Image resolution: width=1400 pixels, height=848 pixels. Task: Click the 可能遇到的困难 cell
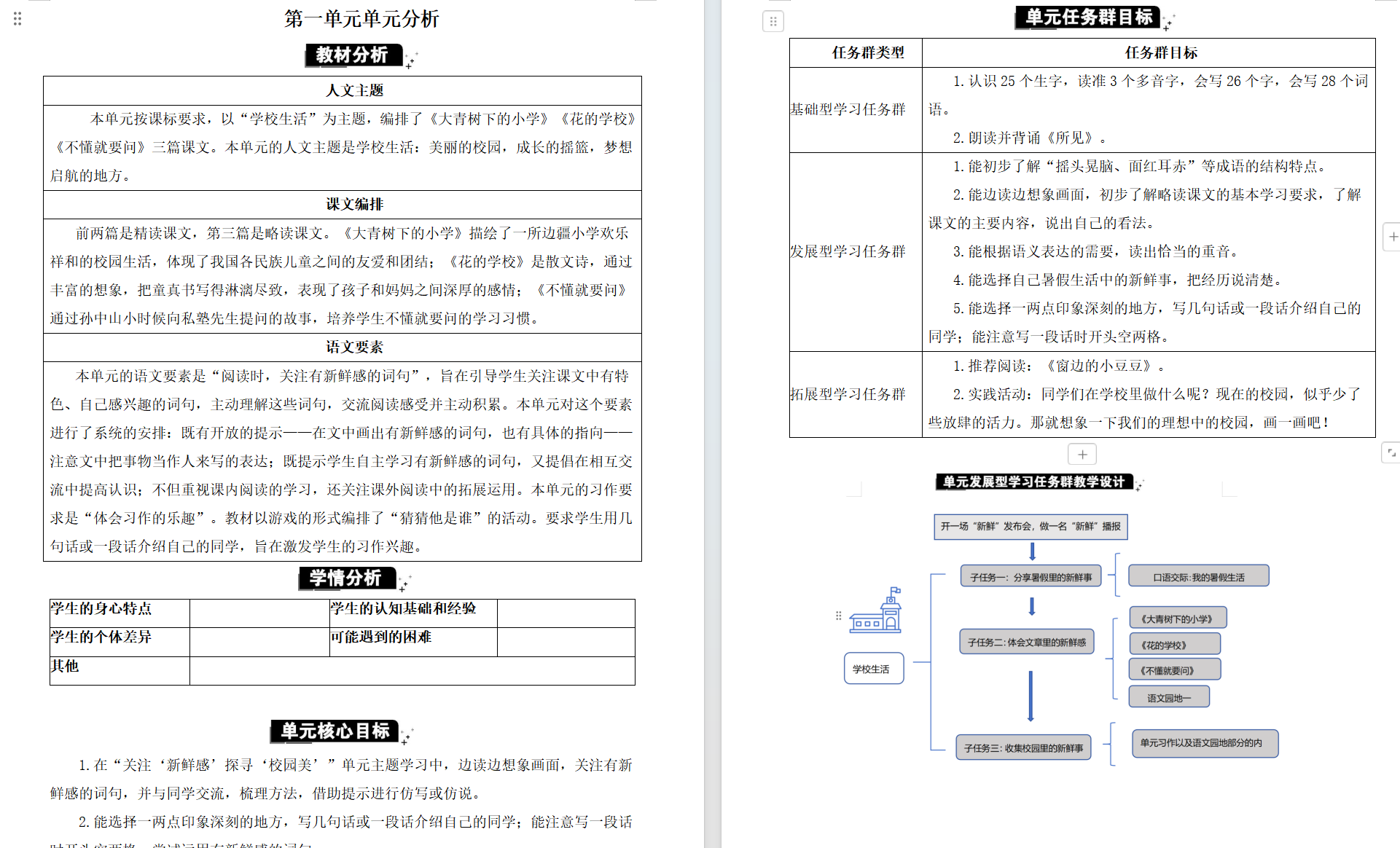413,642
